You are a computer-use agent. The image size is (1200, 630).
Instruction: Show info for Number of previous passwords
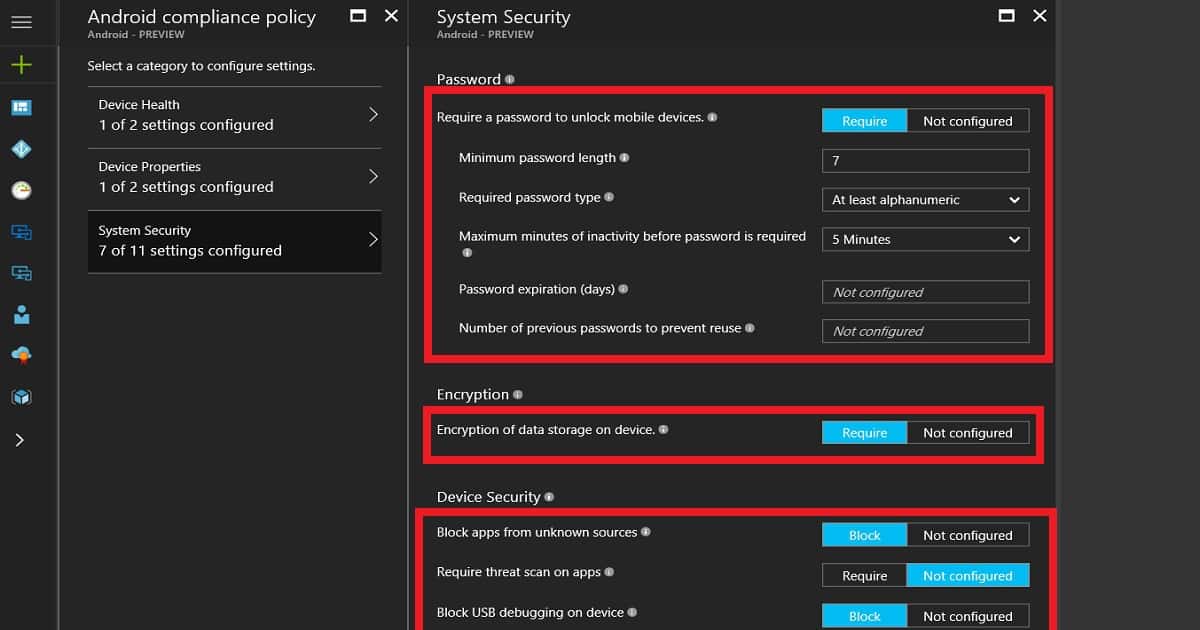750,328
